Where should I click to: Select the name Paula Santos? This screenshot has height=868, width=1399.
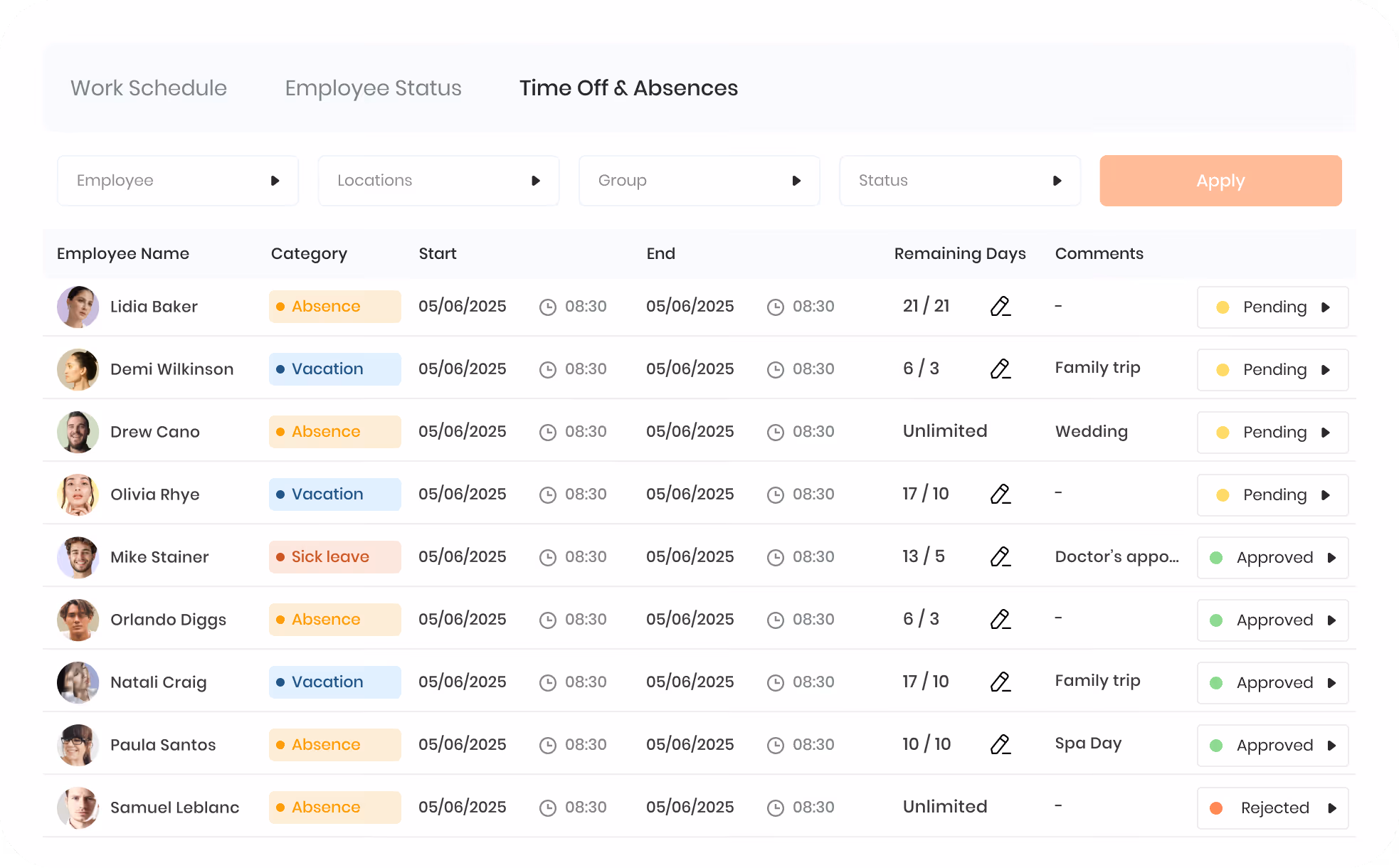163,745
